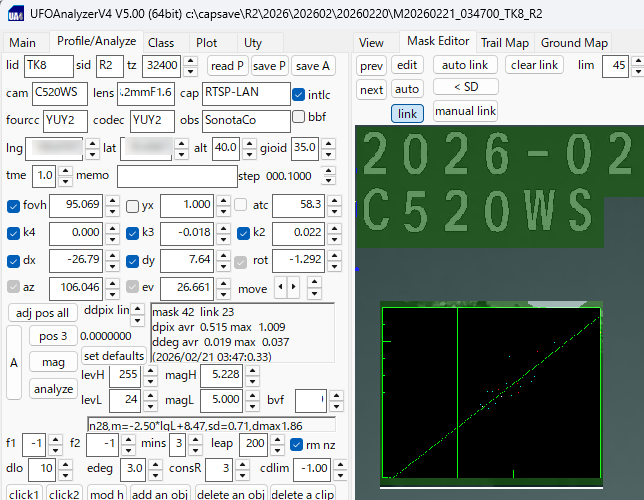Uncheck the dx checkbox
This screenshot has width=644, height=500.
coord(13,261)
